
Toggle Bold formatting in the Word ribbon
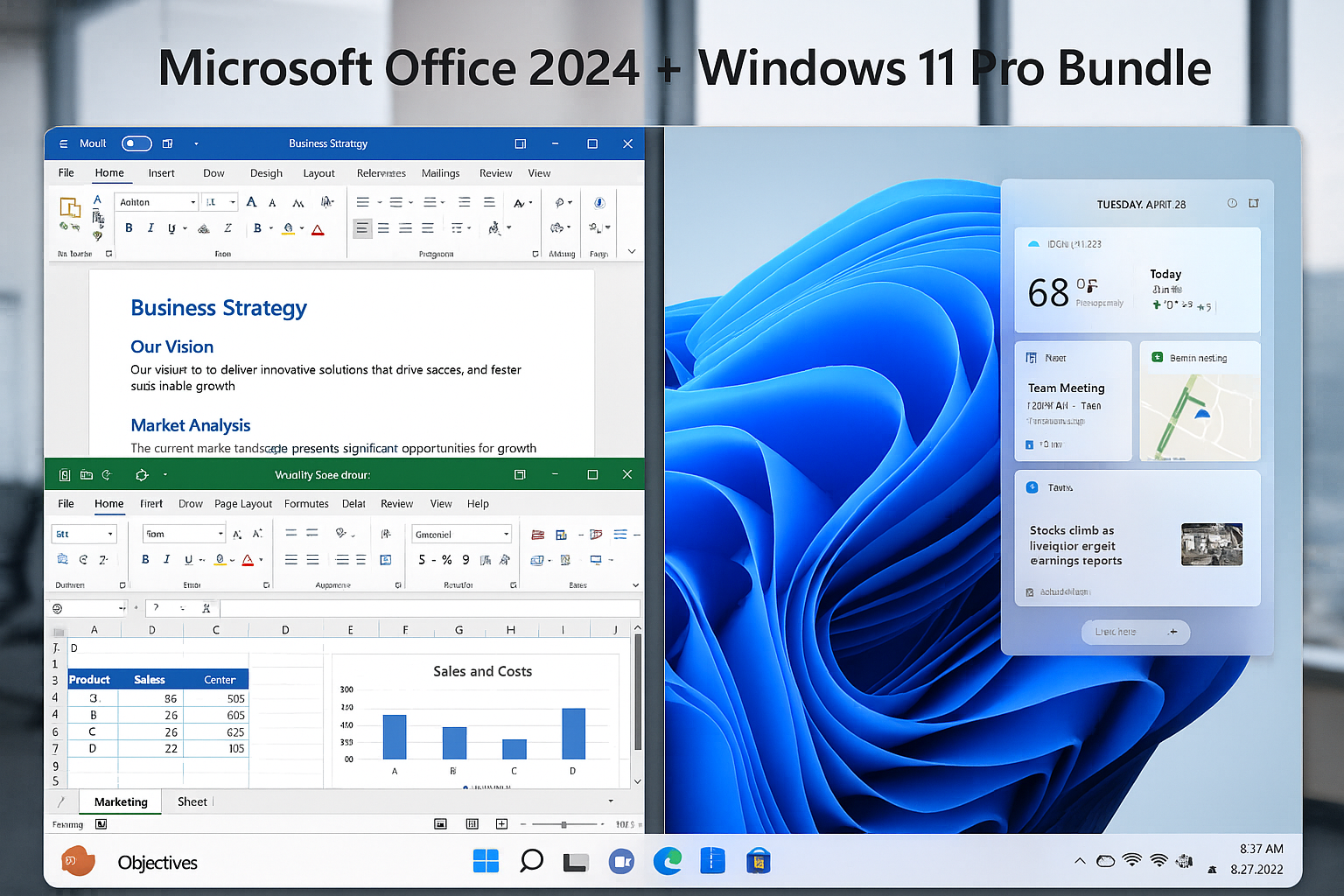coord(129,227)
